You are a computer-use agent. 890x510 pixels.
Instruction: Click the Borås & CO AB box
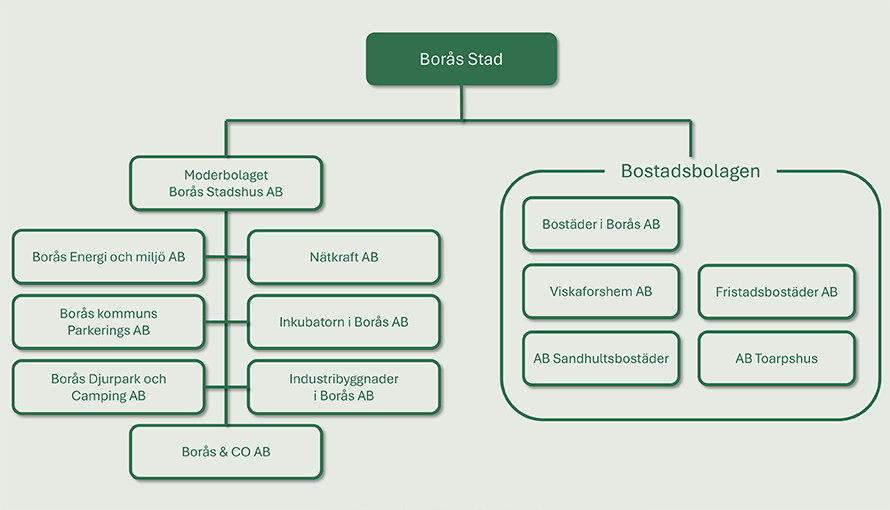pyautogui.click(x=226, y=452)
